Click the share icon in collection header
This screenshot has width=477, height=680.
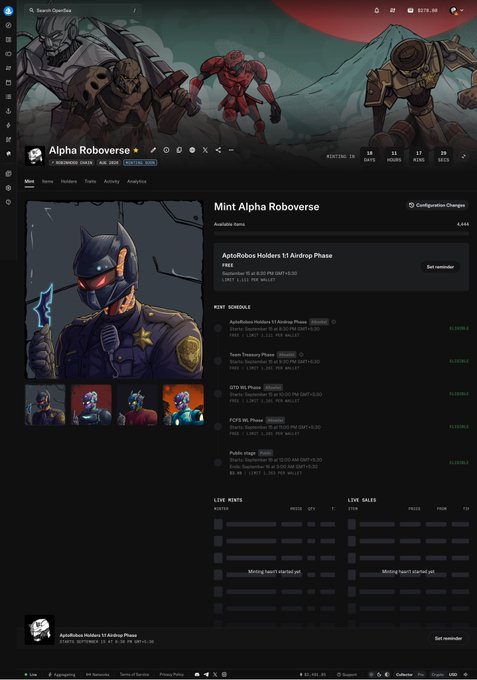218,150
